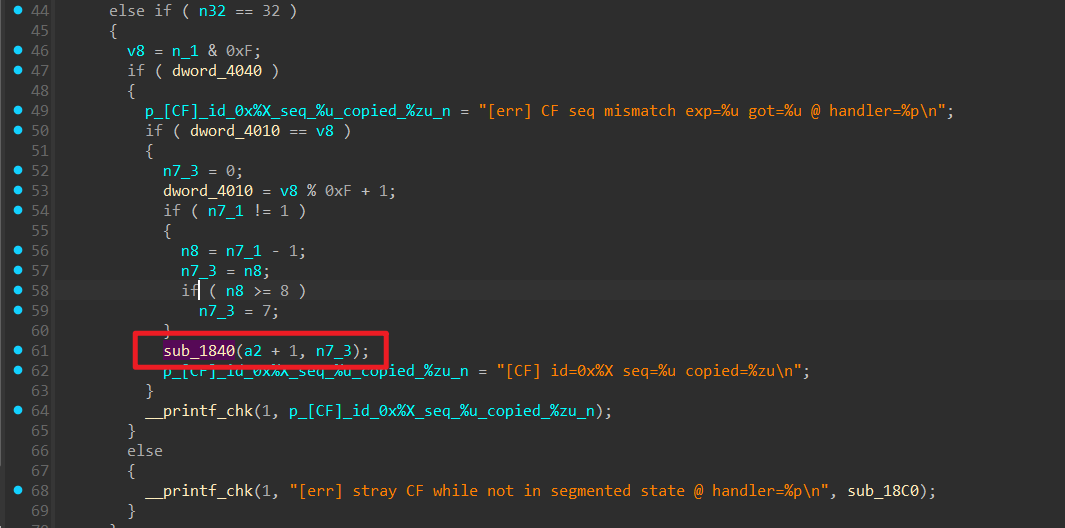Viewport: 1065px width, 528px height.
Task: Toggle the breakpoint dot on line 61
Action: point(19,351)
